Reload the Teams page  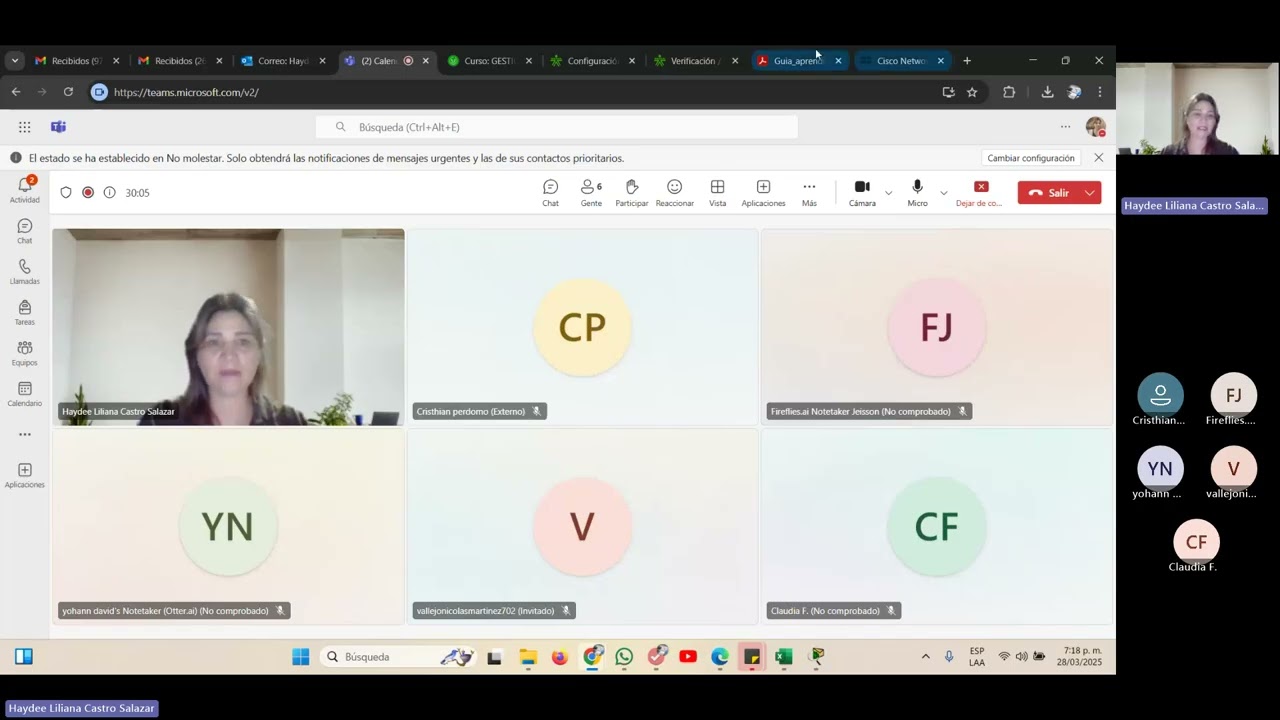[x=68, y=92]
